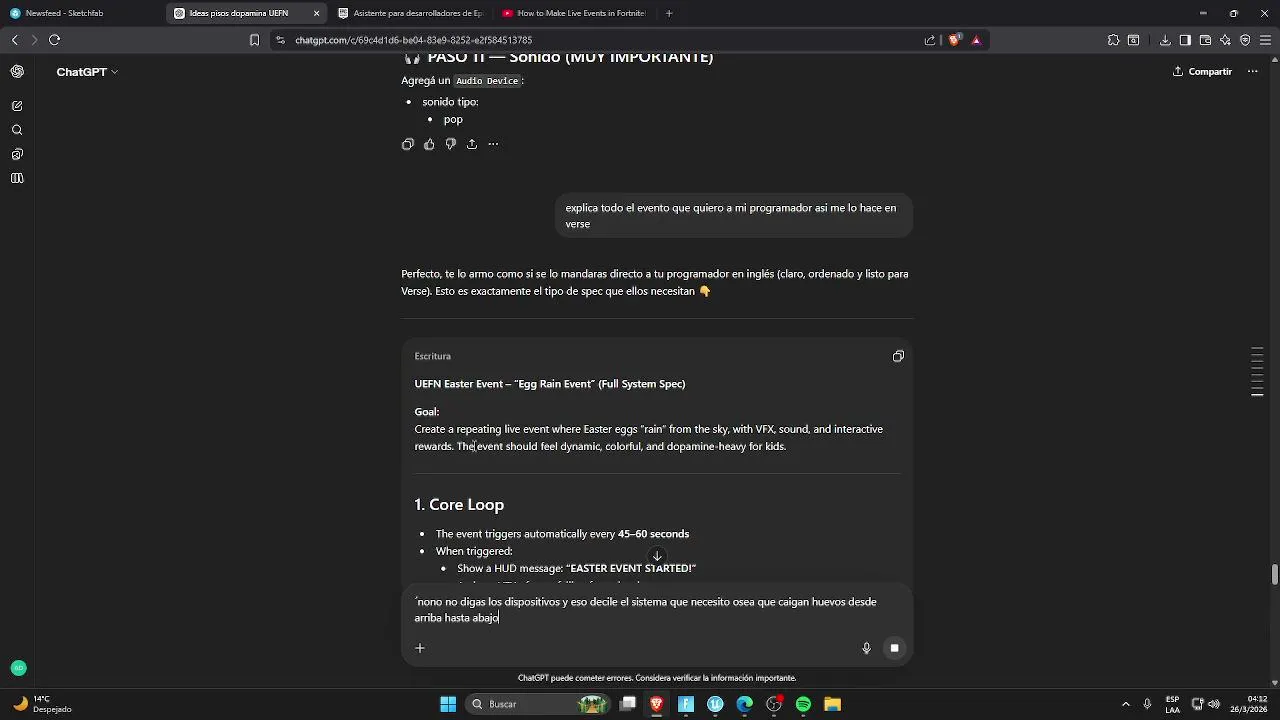Expand the ChatGPT model selector dropdown
The image size is (1280, 720).
pyautogui.click(x=87, y=72)
